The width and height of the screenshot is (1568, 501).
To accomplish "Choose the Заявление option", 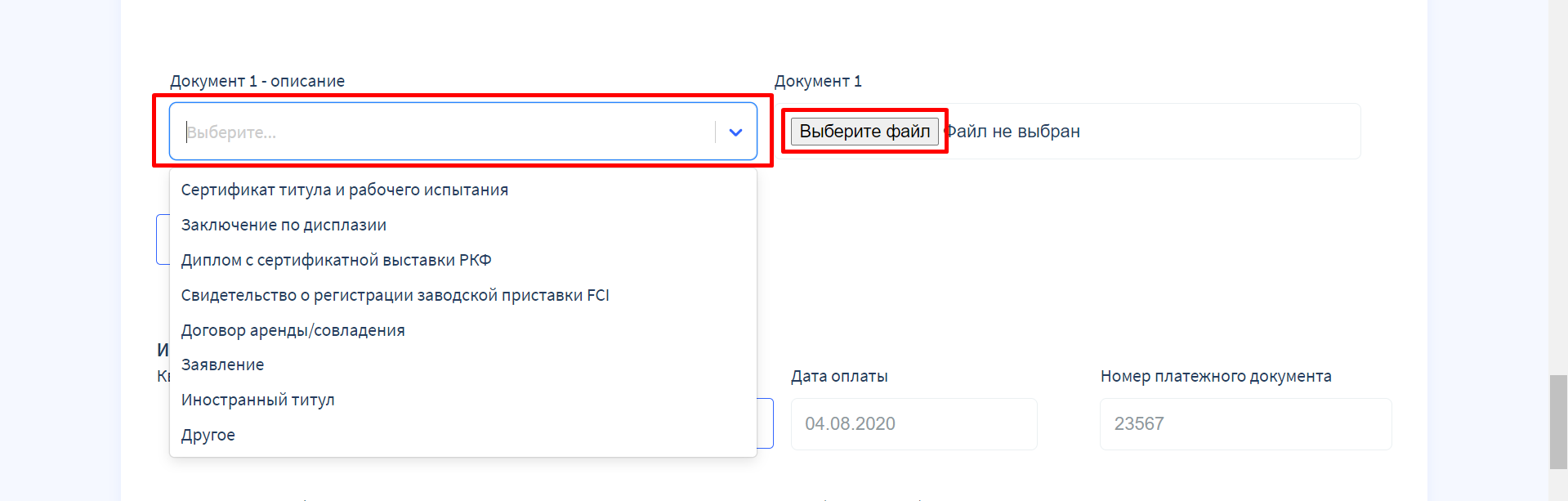I will point(222,365).
